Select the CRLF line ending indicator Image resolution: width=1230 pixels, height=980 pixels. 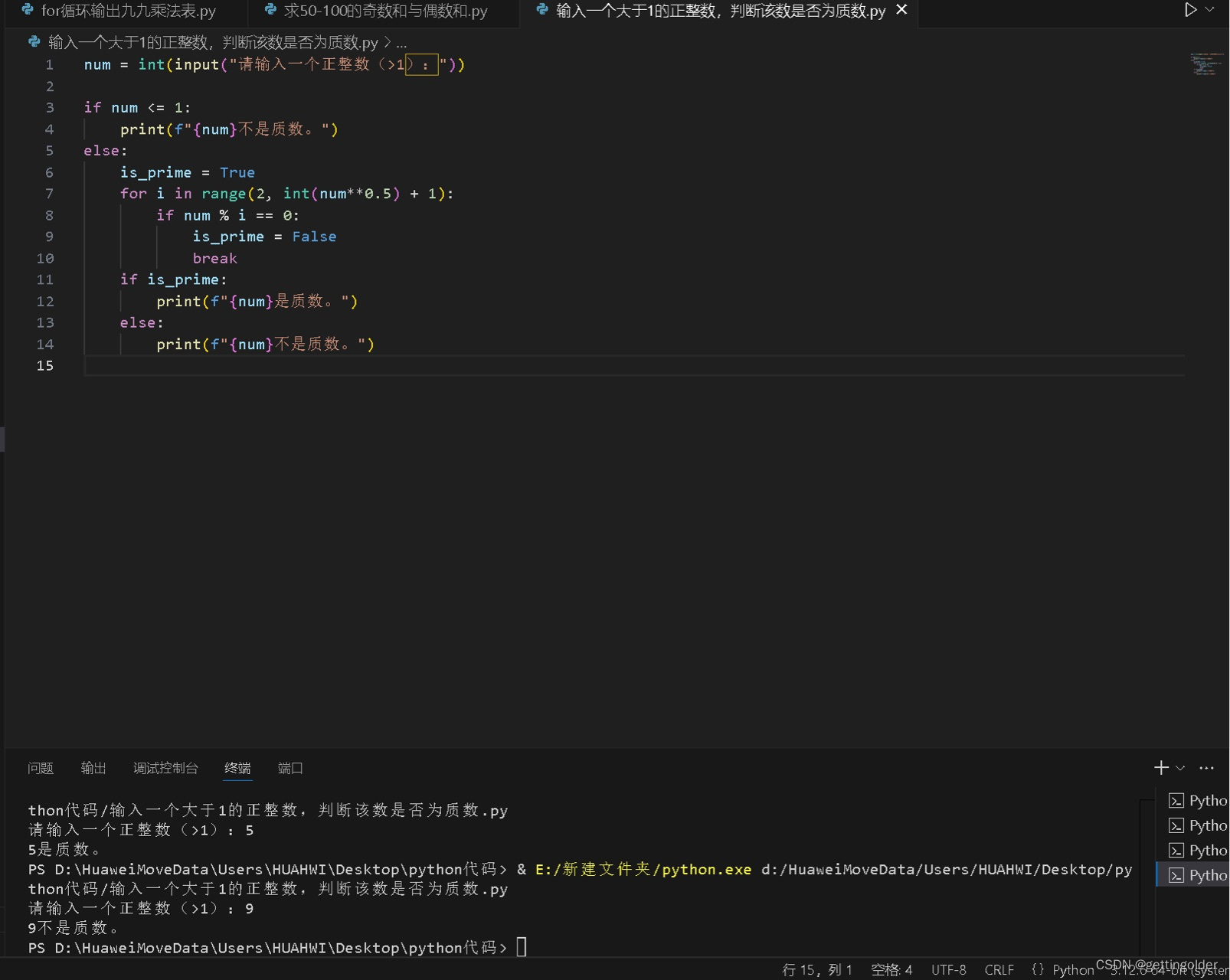(999, 969)
